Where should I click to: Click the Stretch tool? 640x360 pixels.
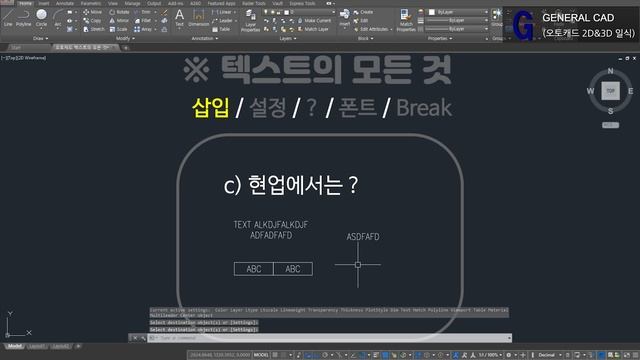[94, 29]
